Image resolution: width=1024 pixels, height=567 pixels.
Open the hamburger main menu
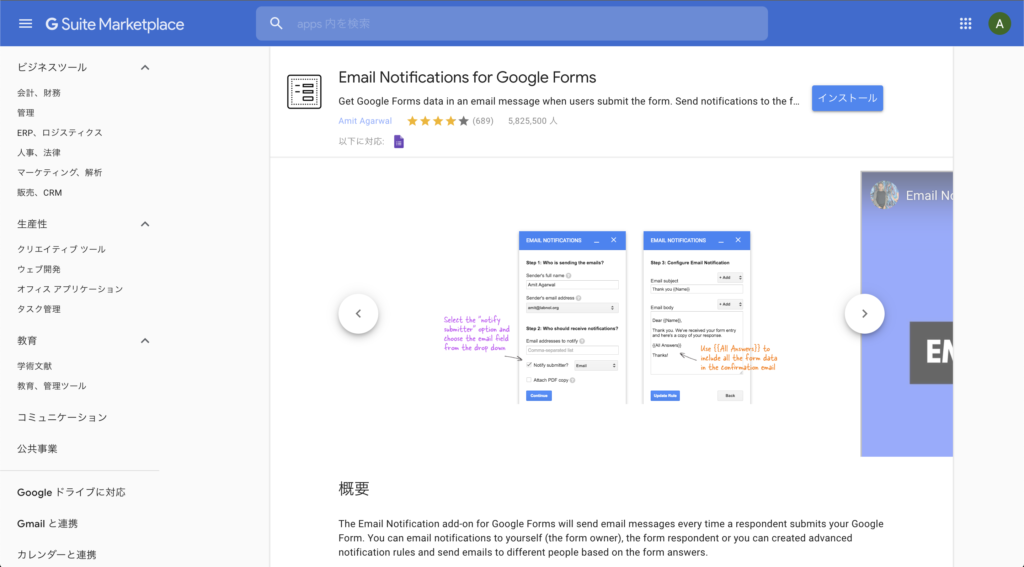point(25,24)
